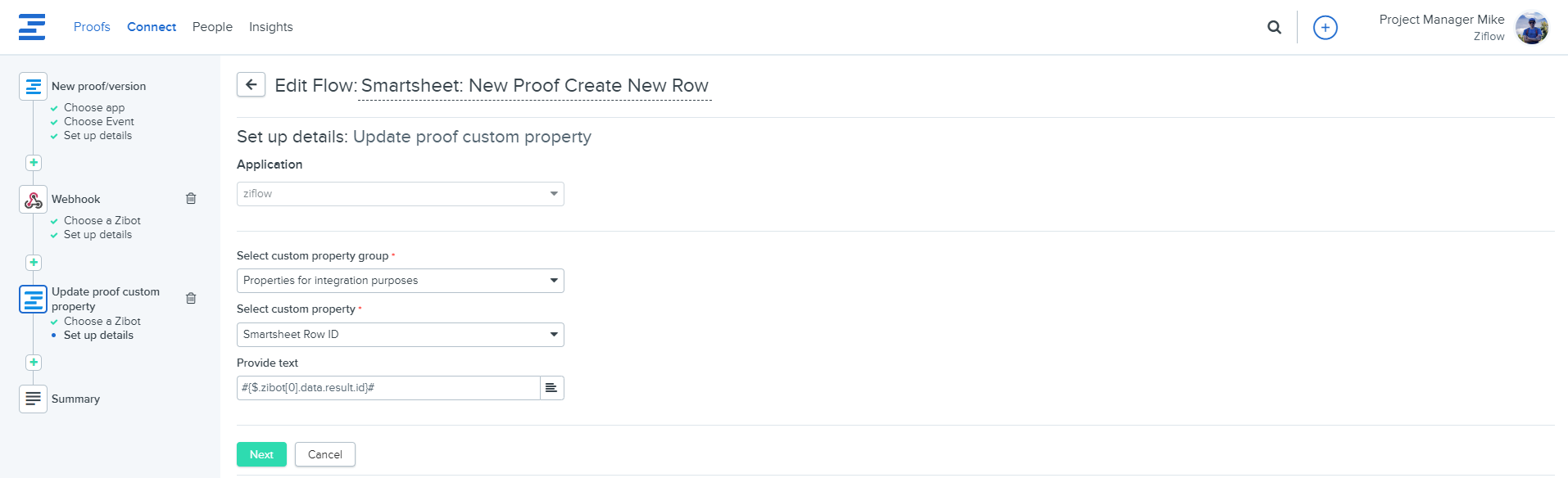The height and width of the screenshot is (478, 1568).
Task: Go to the Proofs tab
Action: click(92, 27)
